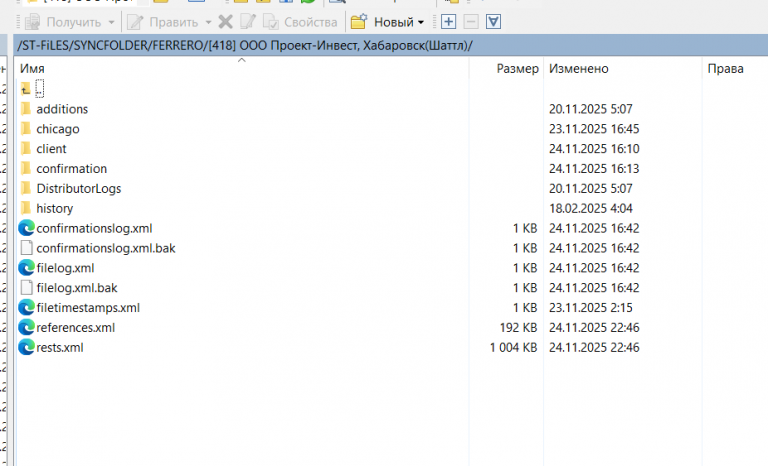This screenshot has height=466, width=768.
Task: Click the 23.11.2025 2:15 date cell
Action: pos(590,308)
